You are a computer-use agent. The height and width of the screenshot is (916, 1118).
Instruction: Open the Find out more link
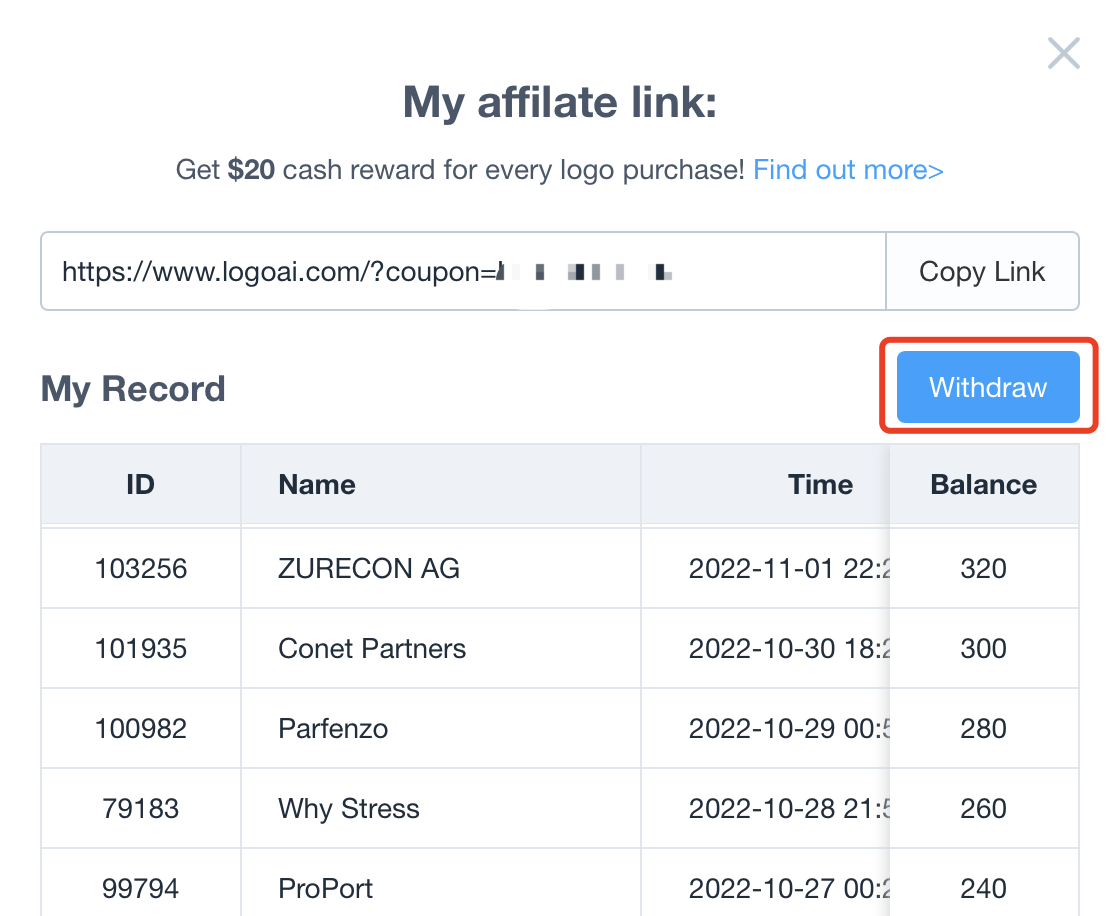848,170
